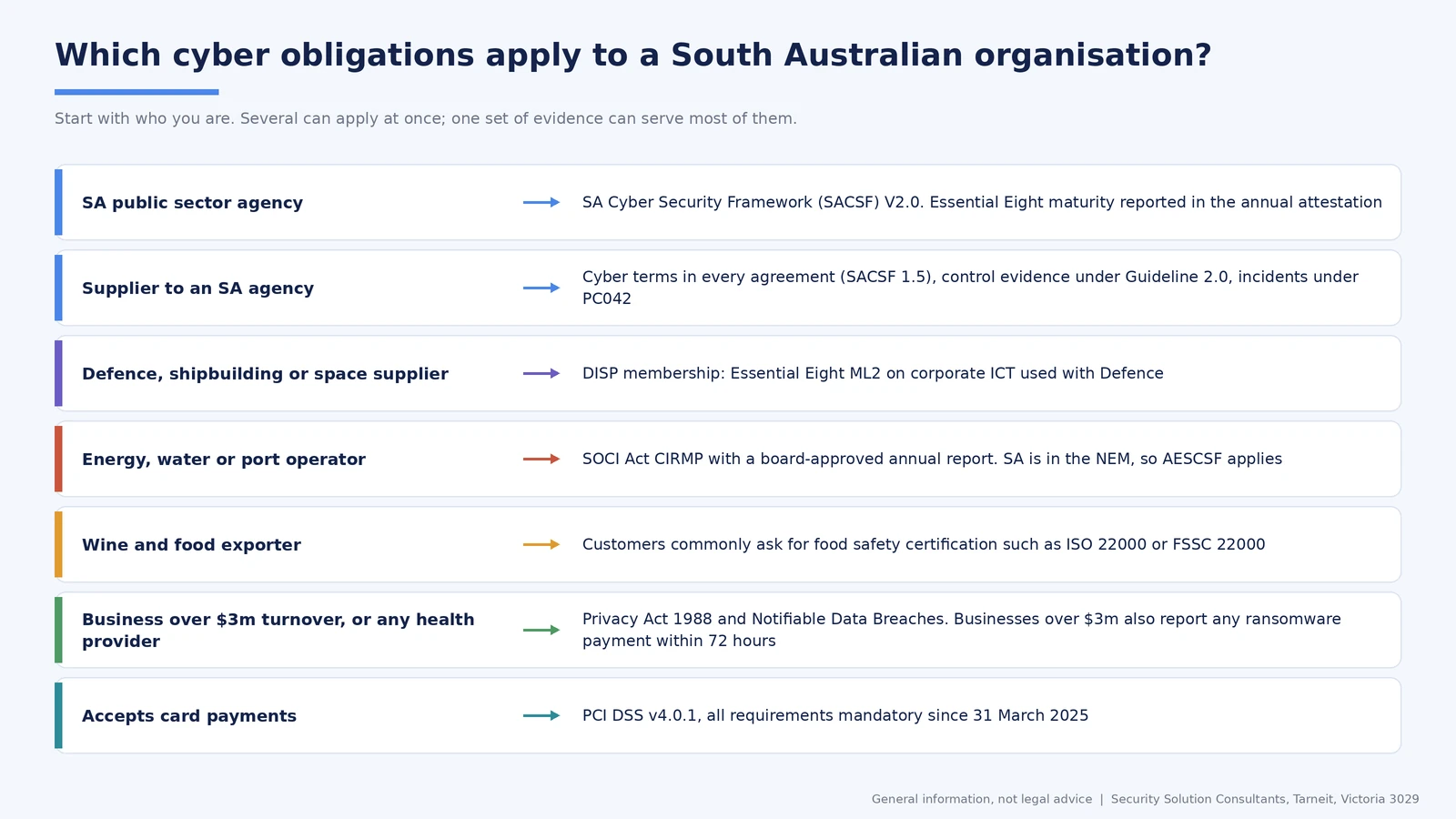This screenshot has height=819, width=1456.
Task: Click the SACSF V2.0 Essential Eight description
Action: (x=982, y=202)
